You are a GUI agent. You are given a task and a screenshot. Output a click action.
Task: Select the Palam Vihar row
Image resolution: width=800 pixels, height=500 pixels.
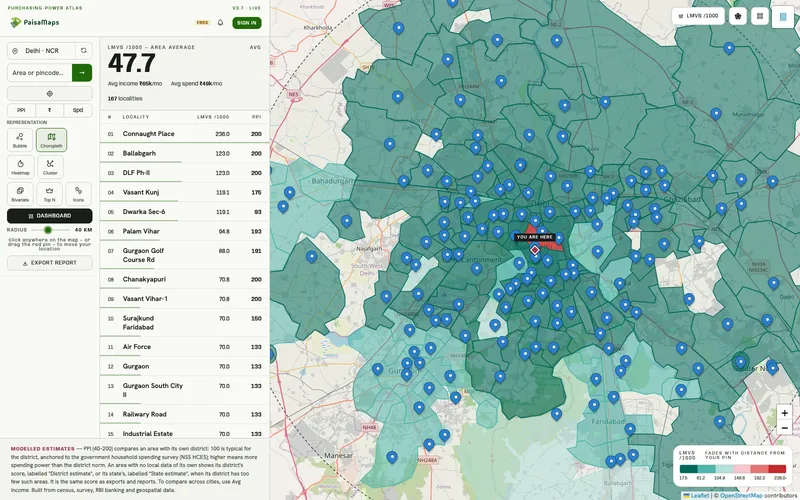184,231
